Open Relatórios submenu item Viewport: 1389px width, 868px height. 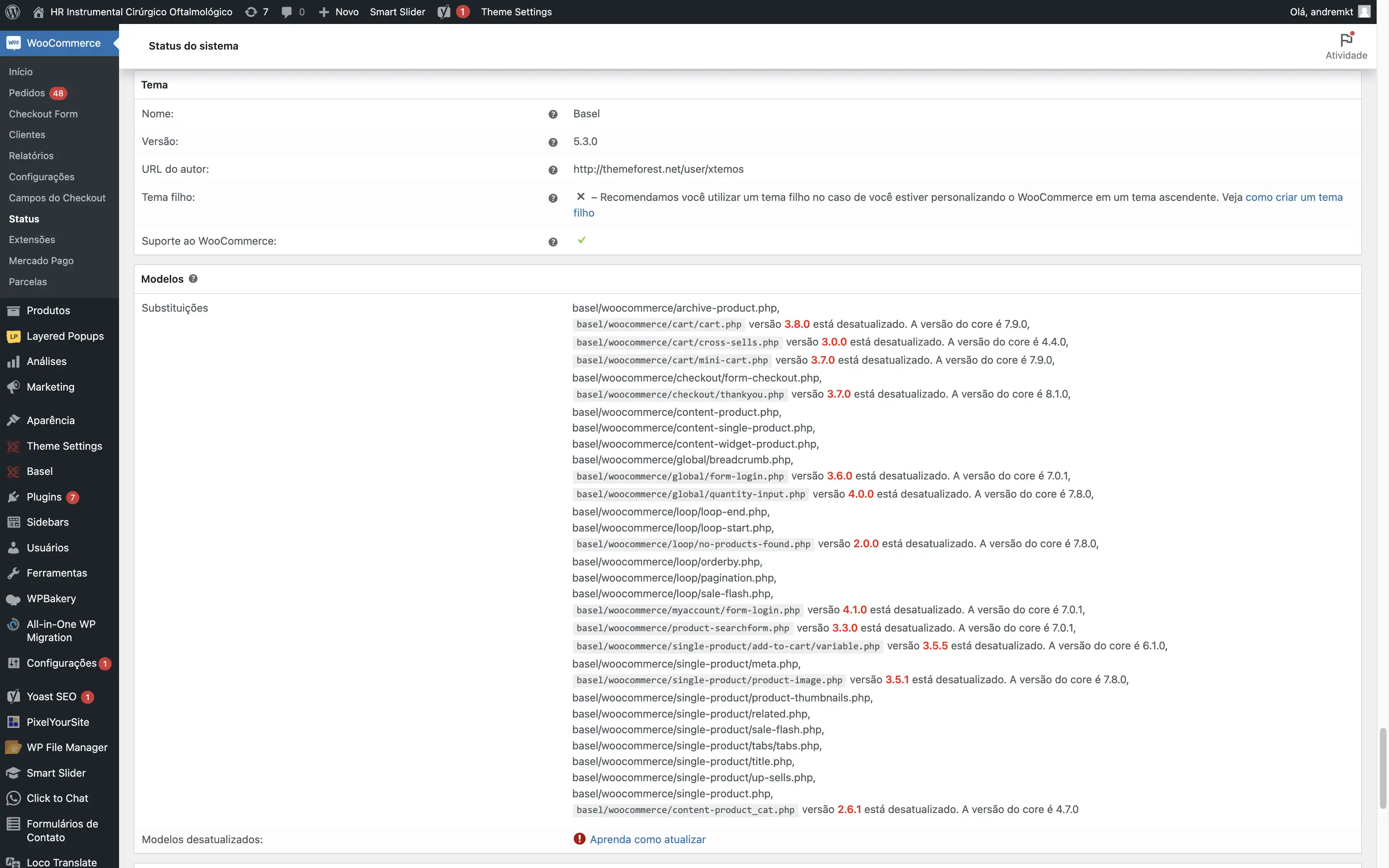click(31, 155)
